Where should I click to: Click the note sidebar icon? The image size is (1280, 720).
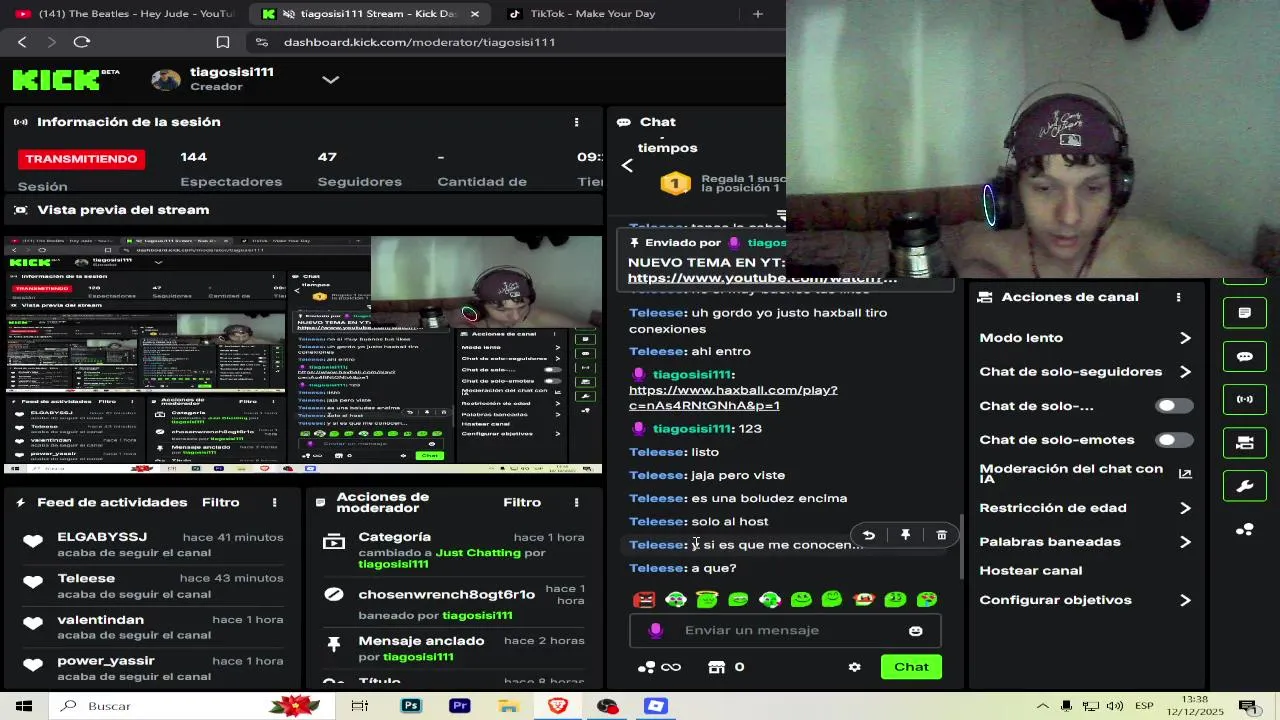(x=1245, y=313)
